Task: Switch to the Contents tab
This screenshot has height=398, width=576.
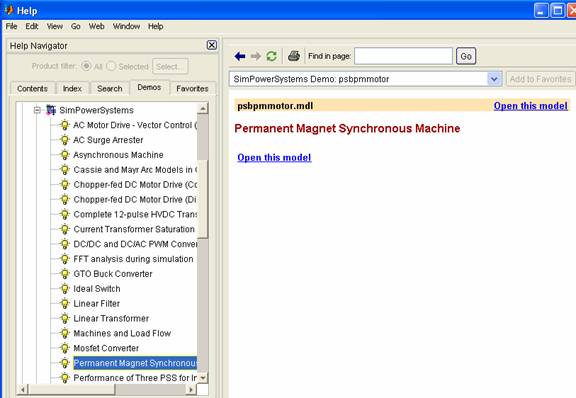Action: (x=32, y=89)
